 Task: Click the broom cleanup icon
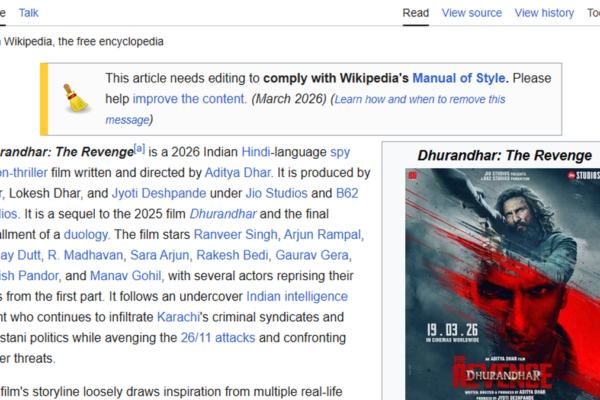[x=75, y=99]
